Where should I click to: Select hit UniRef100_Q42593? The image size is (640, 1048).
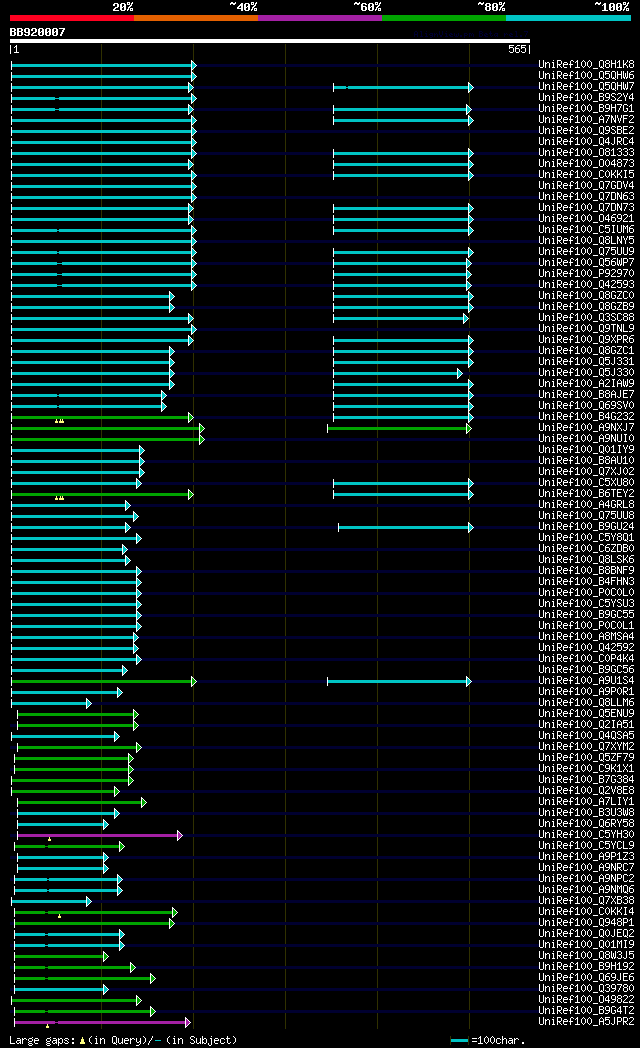[x=587, y=285]
